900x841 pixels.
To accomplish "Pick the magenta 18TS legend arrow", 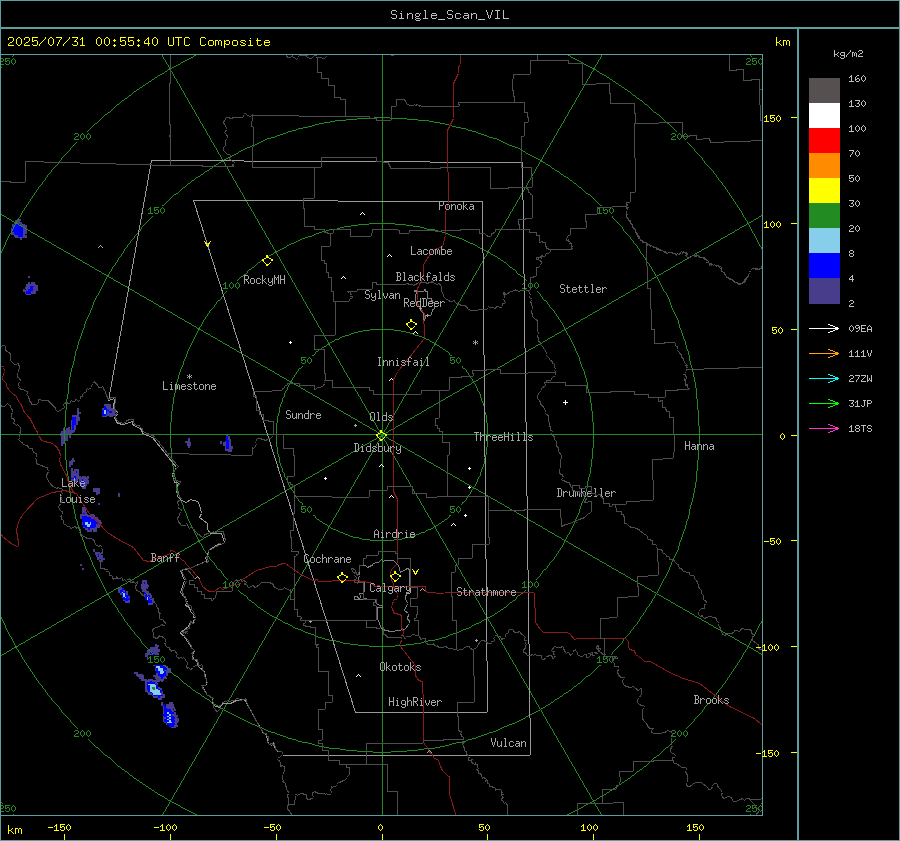I will click(824, 428).
